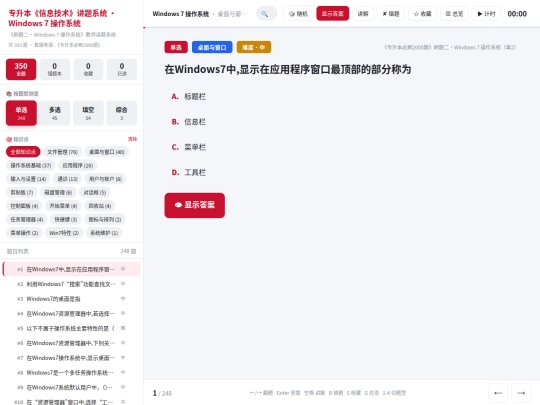Click the 难度·中 difficulty badge
The image size is (540, 405).
click(x=254, y=47)
